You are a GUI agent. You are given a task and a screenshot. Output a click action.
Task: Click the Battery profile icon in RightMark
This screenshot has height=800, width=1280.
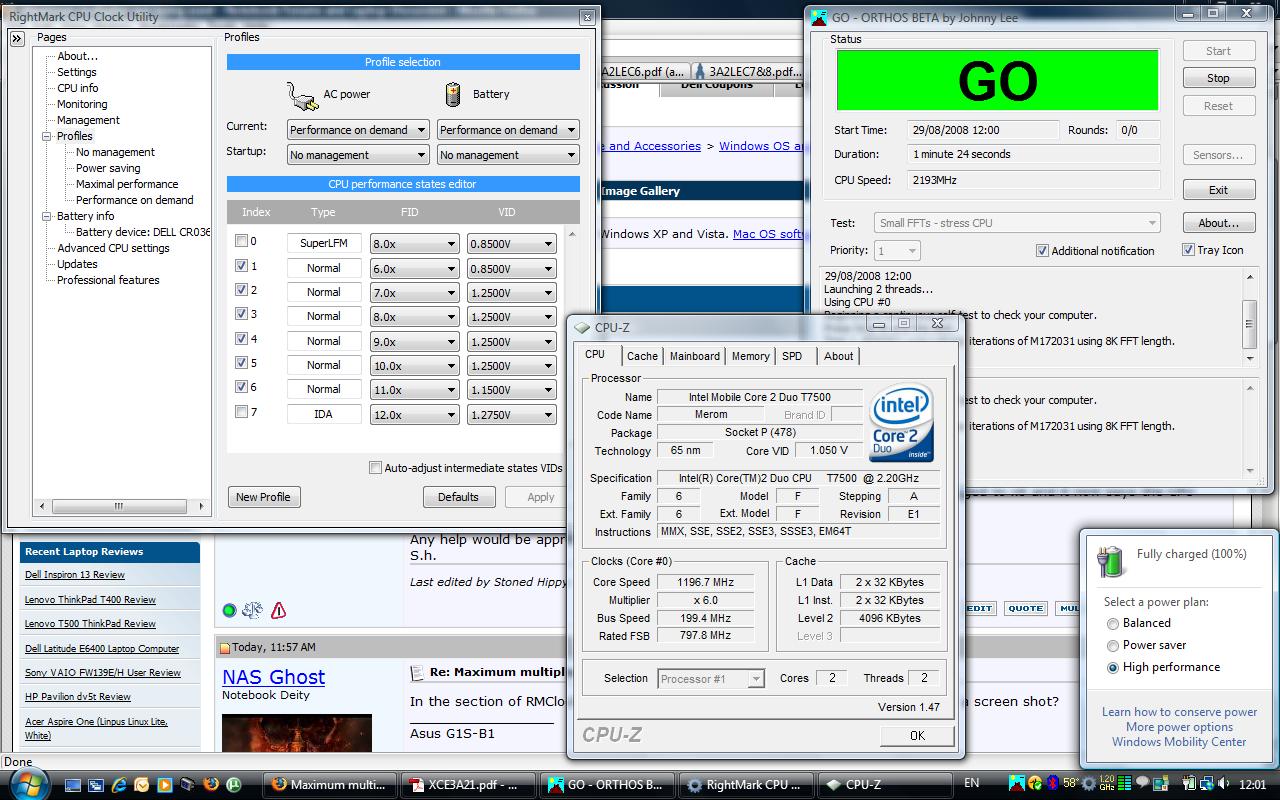[453, 94]
